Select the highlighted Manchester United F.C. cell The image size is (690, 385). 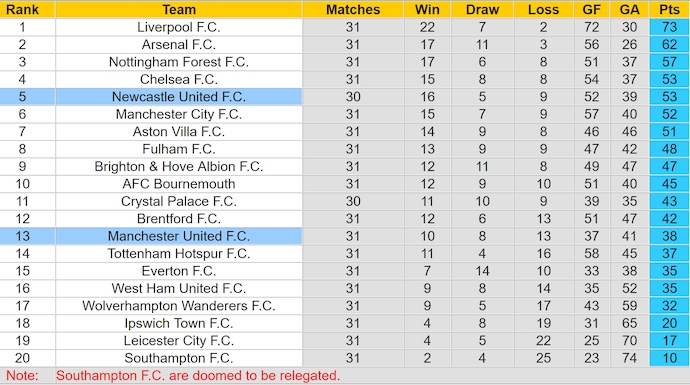coord(179,236)
